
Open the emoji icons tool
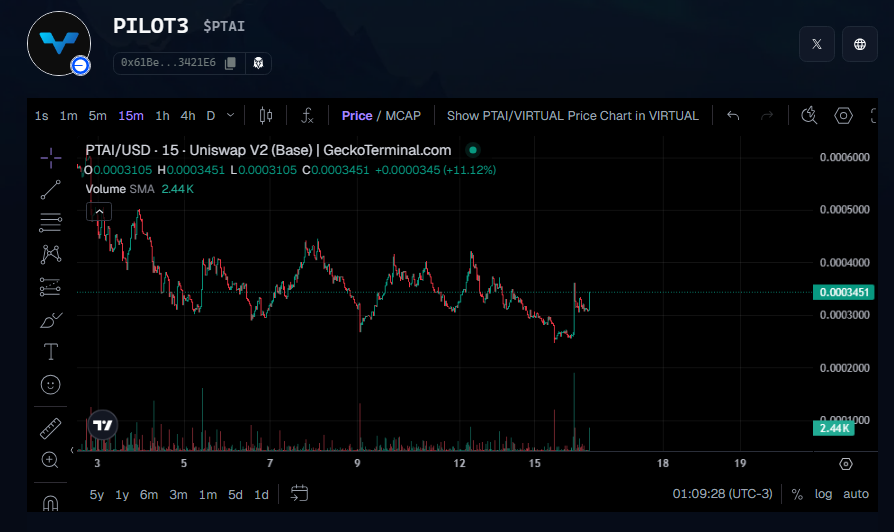(x=51, y=385)
